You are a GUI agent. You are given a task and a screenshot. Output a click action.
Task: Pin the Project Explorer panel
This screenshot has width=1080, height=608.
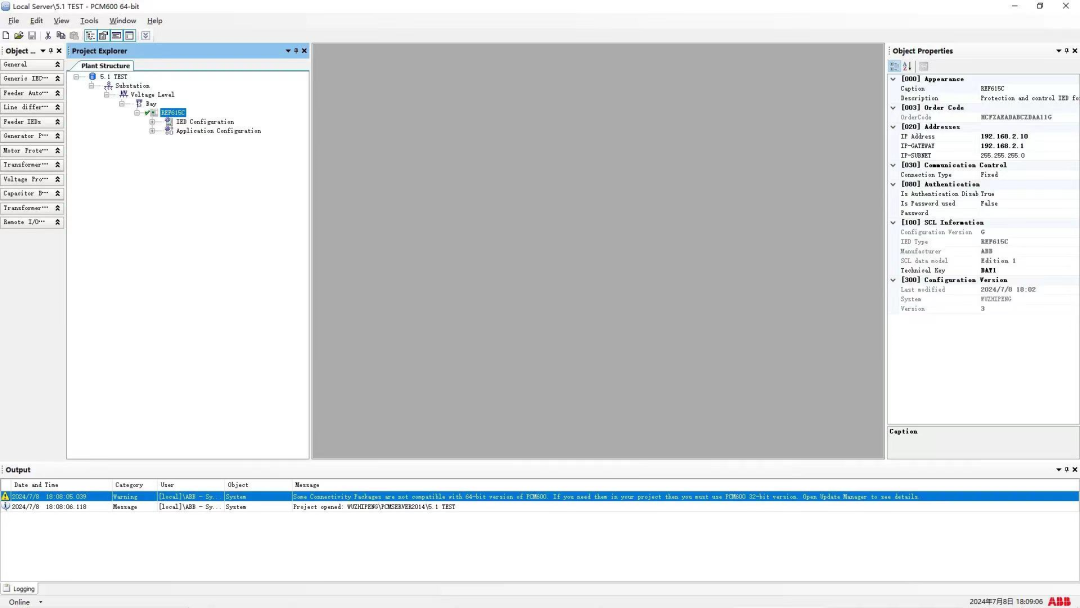[296, 51]
